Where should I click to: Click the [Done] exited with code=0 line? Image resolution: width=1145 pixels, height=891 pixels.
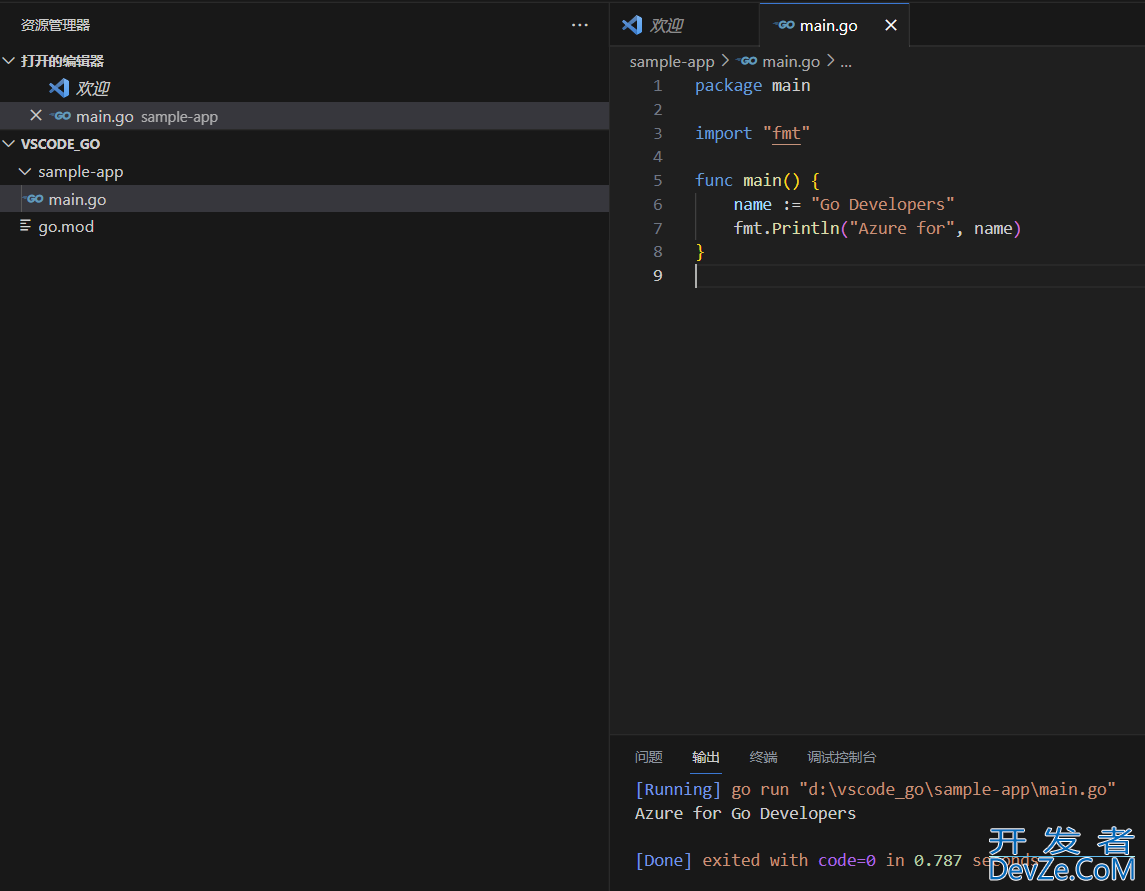click(836, 860)
